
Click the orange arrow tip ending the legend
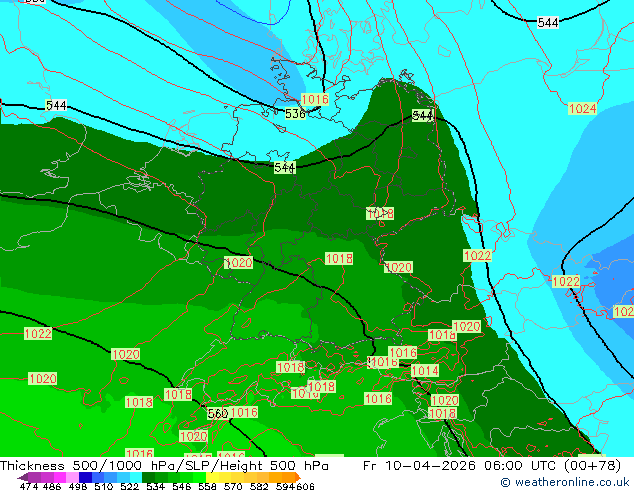coord(298,477)
